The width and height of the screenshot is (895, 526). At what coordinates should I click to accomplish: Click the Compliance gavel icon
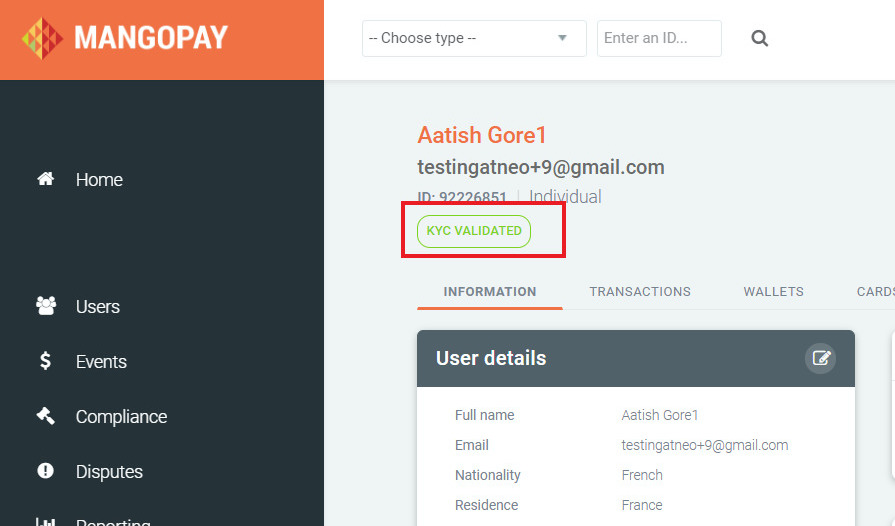click(x=46, y=416)
